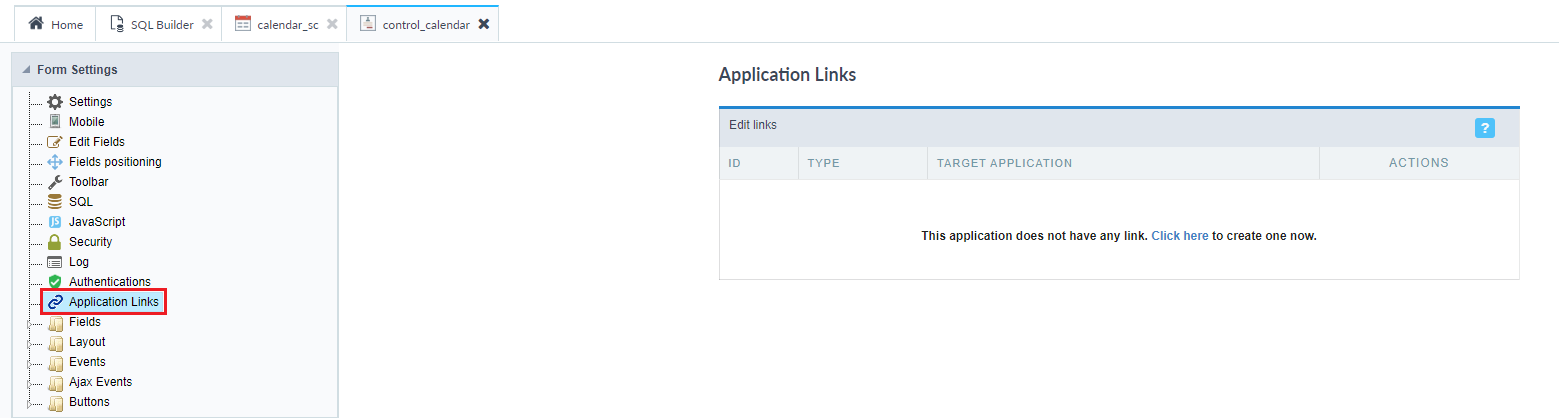Expand the Fields folder
Viewport: 1559px width, 418px height.
click(x=84, y=322)
